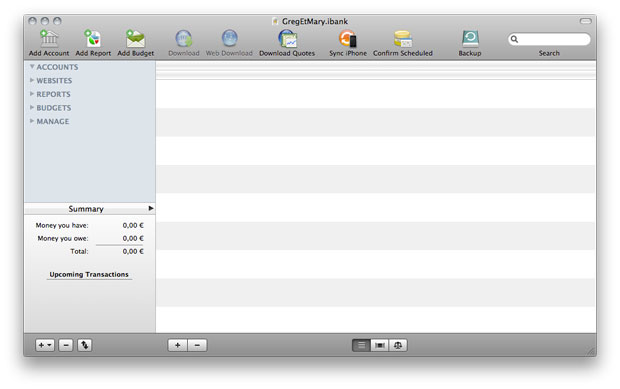Click the magnifying glass in search field
The width and height of the screenshot is (620, 389).
click(514, 39)
